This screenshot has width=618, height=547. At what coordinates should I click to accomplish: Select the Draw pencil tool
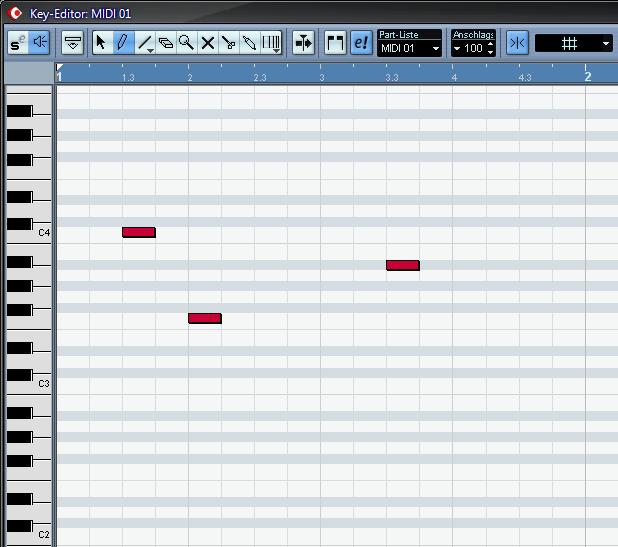pyautogui.click(x=121, y=43)
